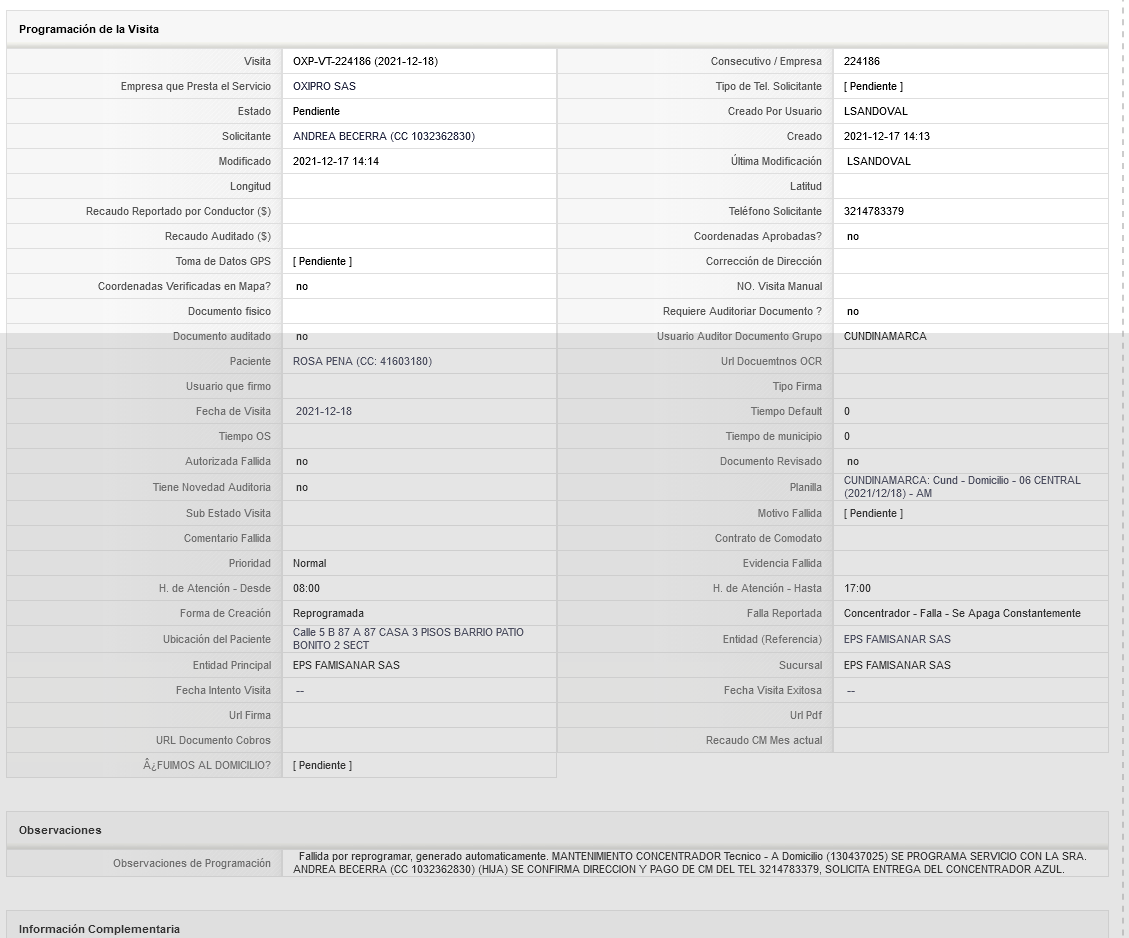Open solicitante ANDREA BECERRA (CC 1032362830) link

coord(384,136)
